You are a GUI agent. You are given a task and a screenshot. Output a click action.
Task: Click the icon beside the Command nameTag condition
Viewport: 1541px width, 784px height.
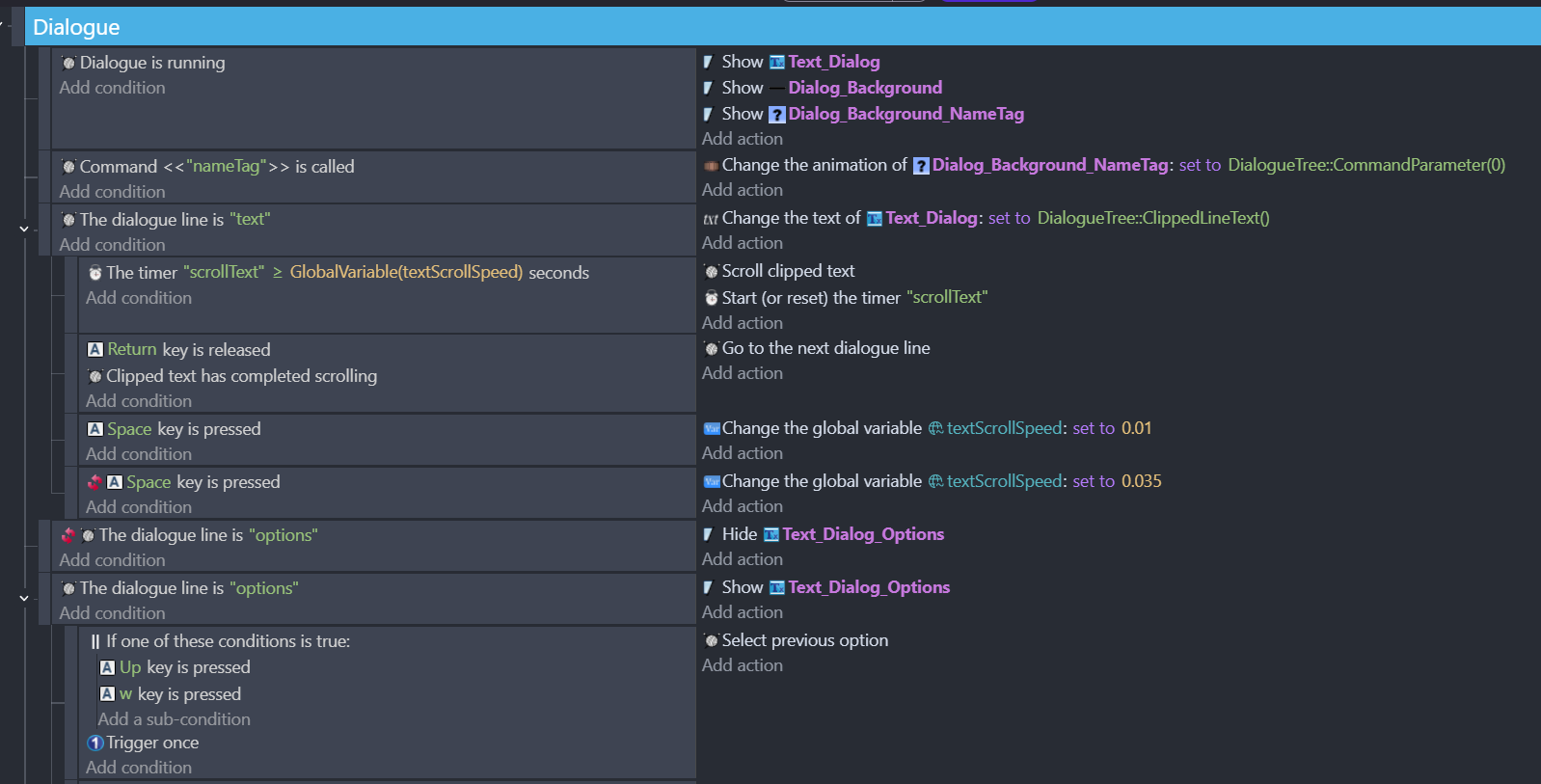[x=68, y=167]
